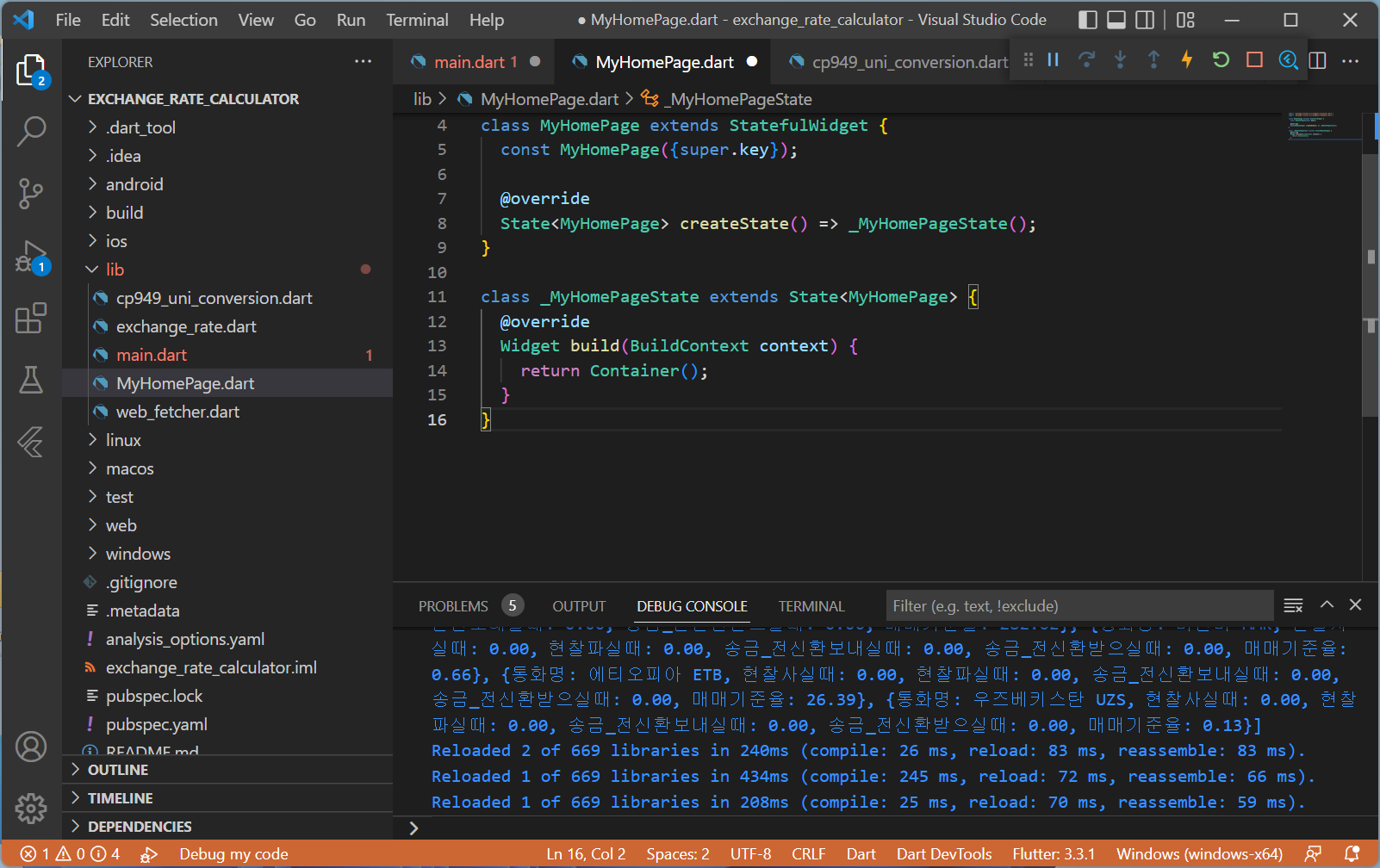Image resolution: width=1380 pixels, height=868 pixels.
Task: Click the feedback icon in status bar
Action: coord(1313,853)
